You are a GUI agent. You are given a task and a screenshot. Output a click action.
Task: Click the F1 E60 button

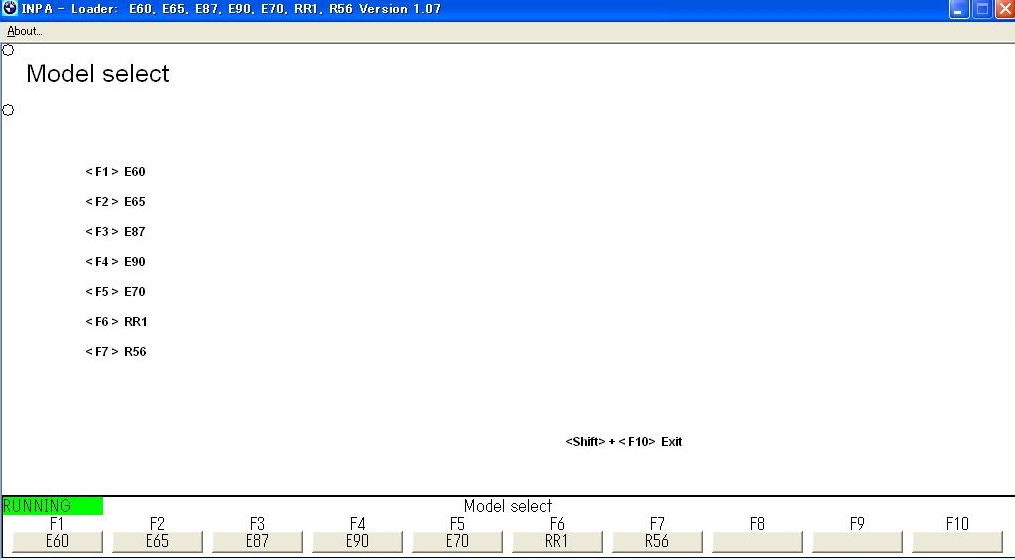[x=58, y=541]
